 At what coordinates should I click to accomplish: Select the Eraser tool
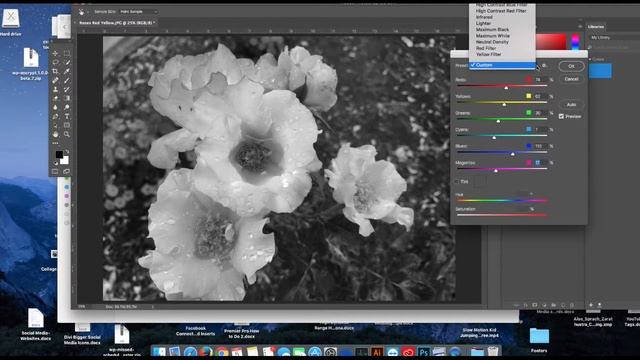tap(55, 98)
